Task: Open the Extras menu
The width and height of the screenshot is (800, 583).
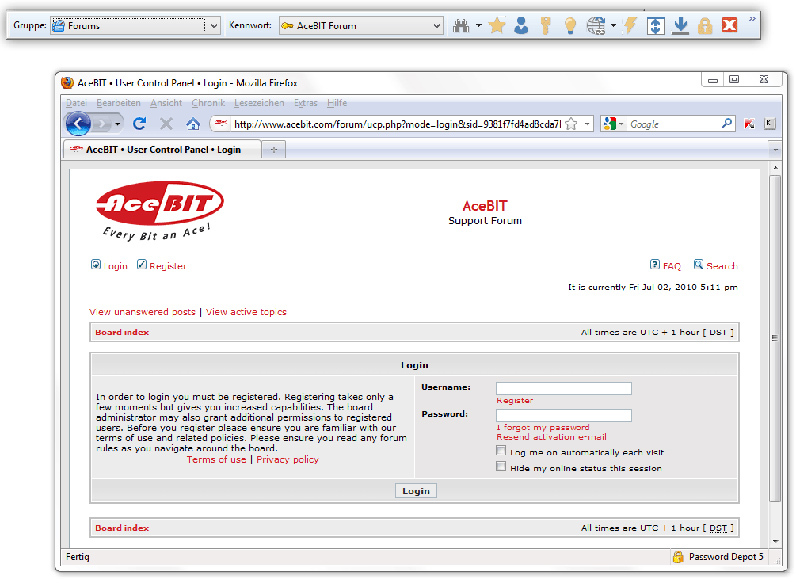Action: click(x=306, y=103)
